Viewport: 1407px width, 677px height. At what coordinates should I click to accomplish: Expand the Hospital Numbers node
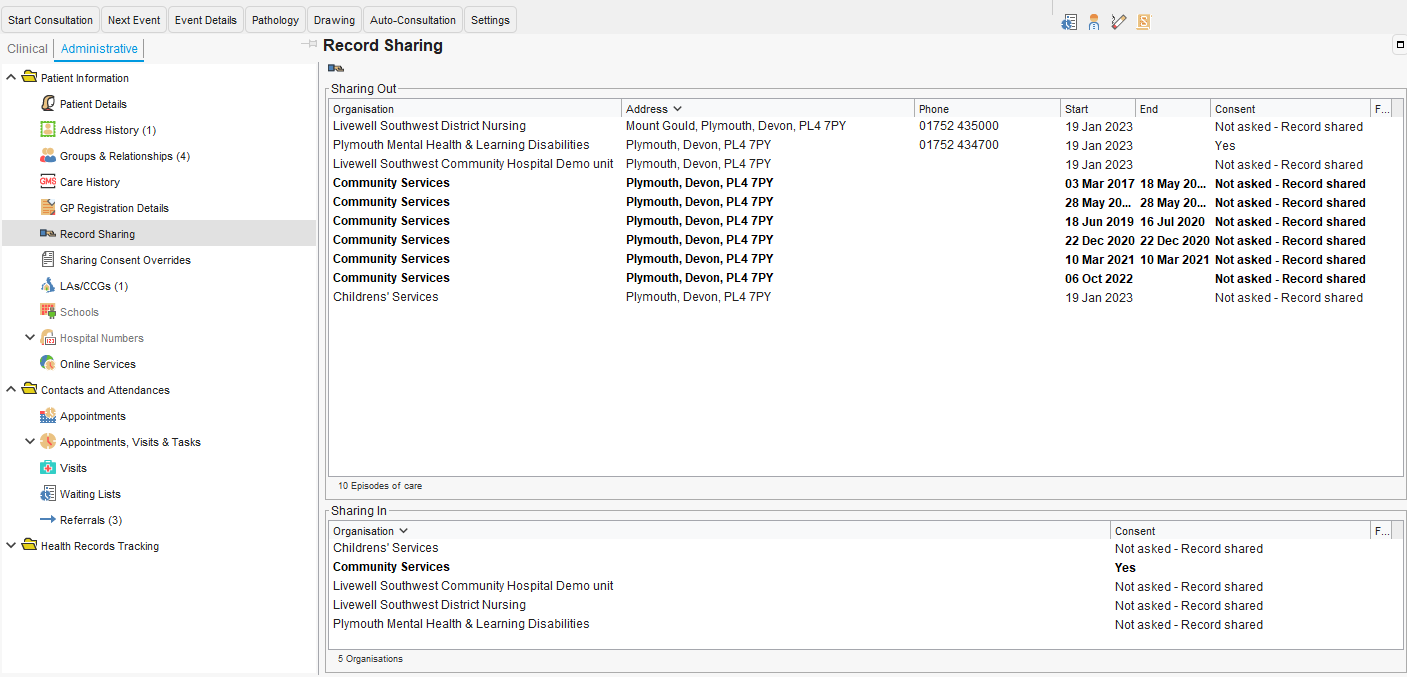30,338
